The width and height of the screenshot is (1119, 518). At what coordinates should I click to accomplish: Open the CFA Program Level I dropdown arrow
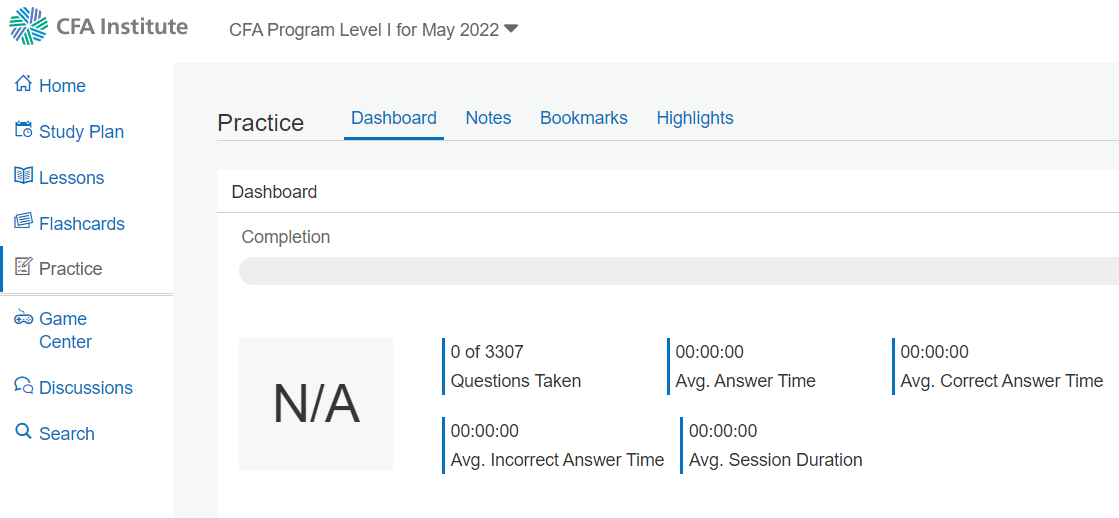(x=510, y=29)
